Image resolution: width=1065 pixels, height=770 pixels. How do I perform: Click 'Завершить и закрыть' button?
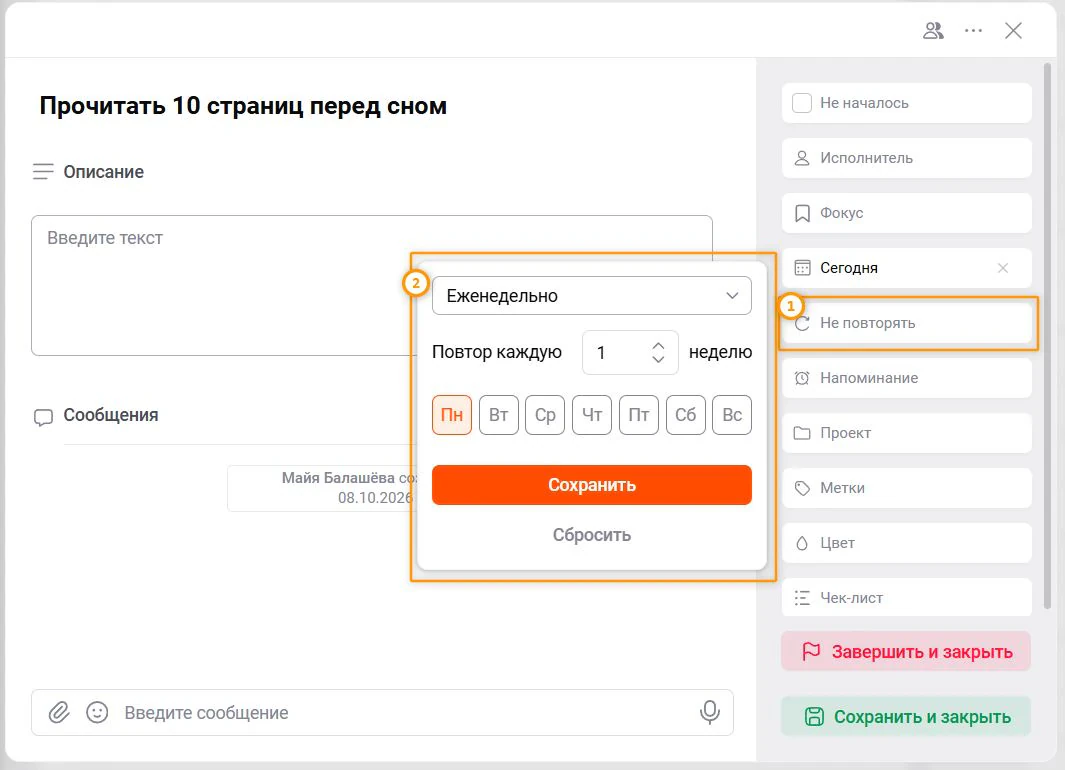(x=906, y=652)
